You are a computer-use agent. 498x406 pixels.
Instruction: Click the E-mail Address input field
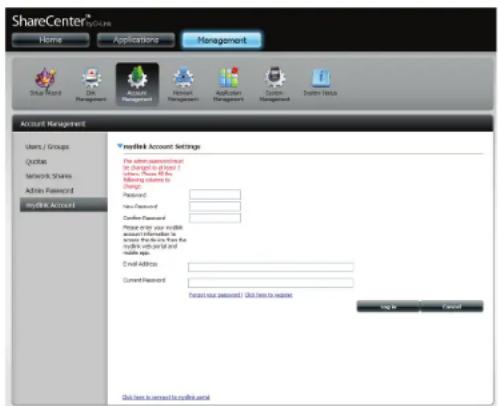(x=271, y=267)
